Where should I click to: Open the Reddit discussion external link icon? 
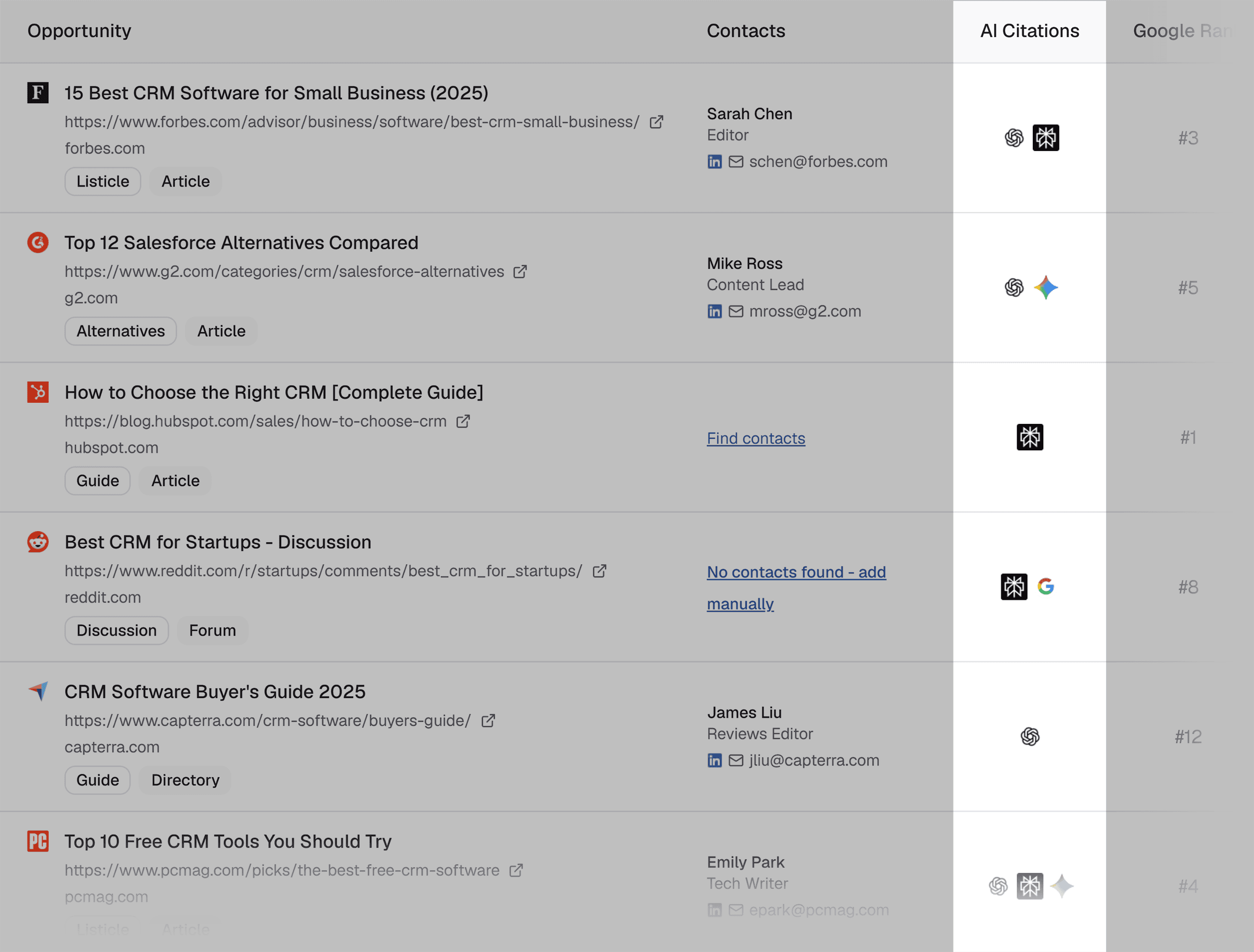click(x=599, y=571)
